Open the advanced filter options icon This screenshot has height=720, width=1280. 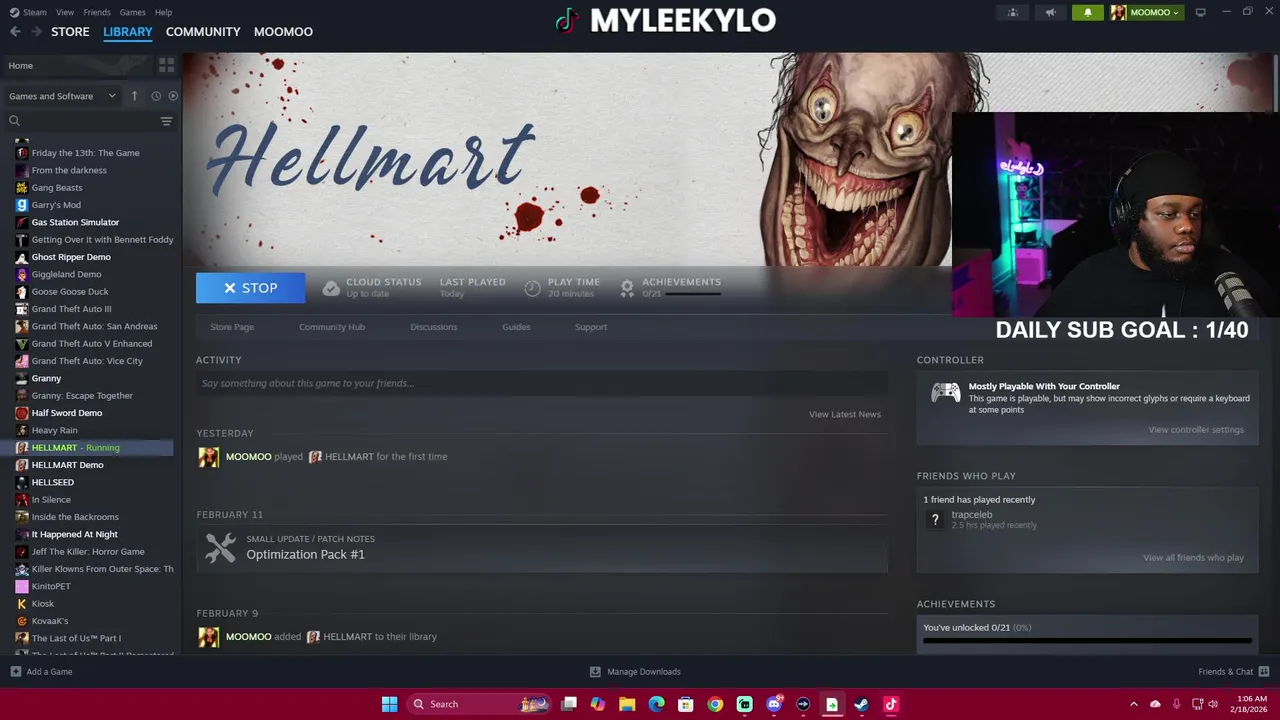(166, 121)
